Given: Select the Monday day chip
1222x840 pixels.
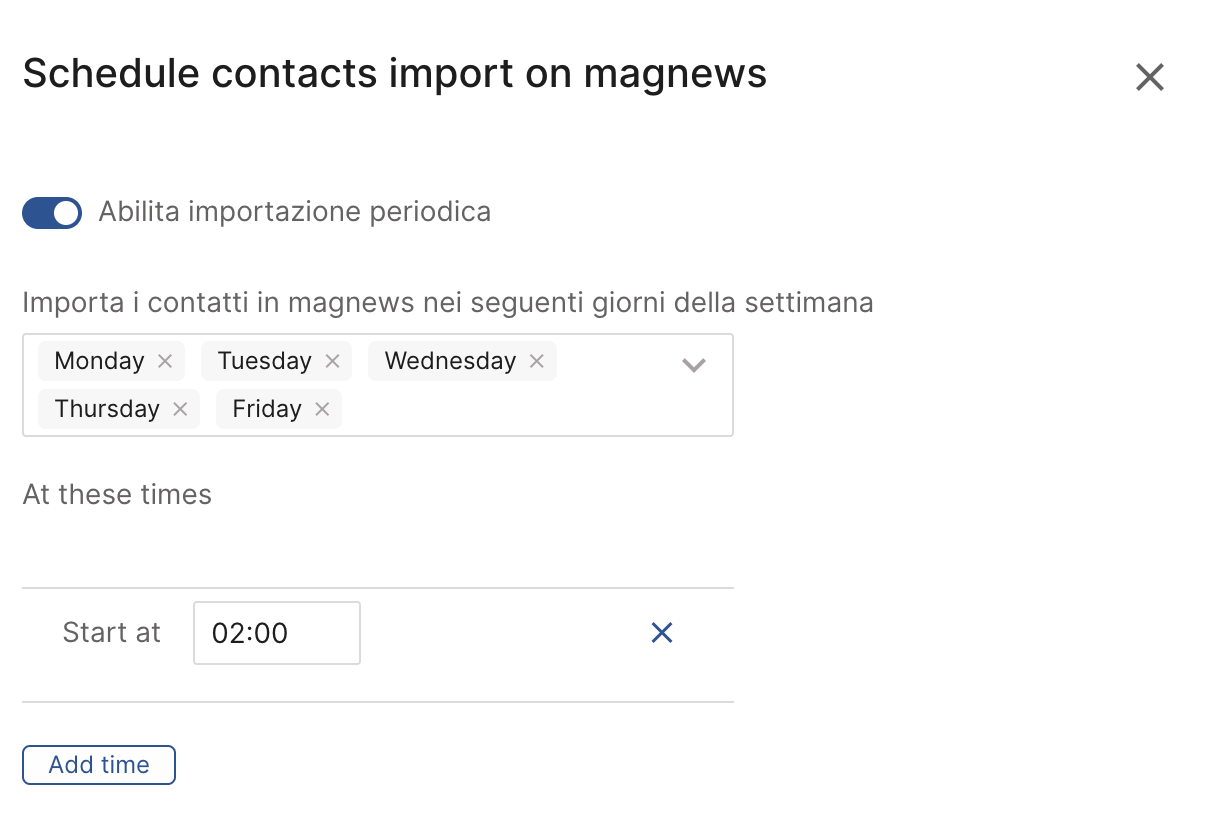Looking at the screenshot, I should tap(99, 361).
